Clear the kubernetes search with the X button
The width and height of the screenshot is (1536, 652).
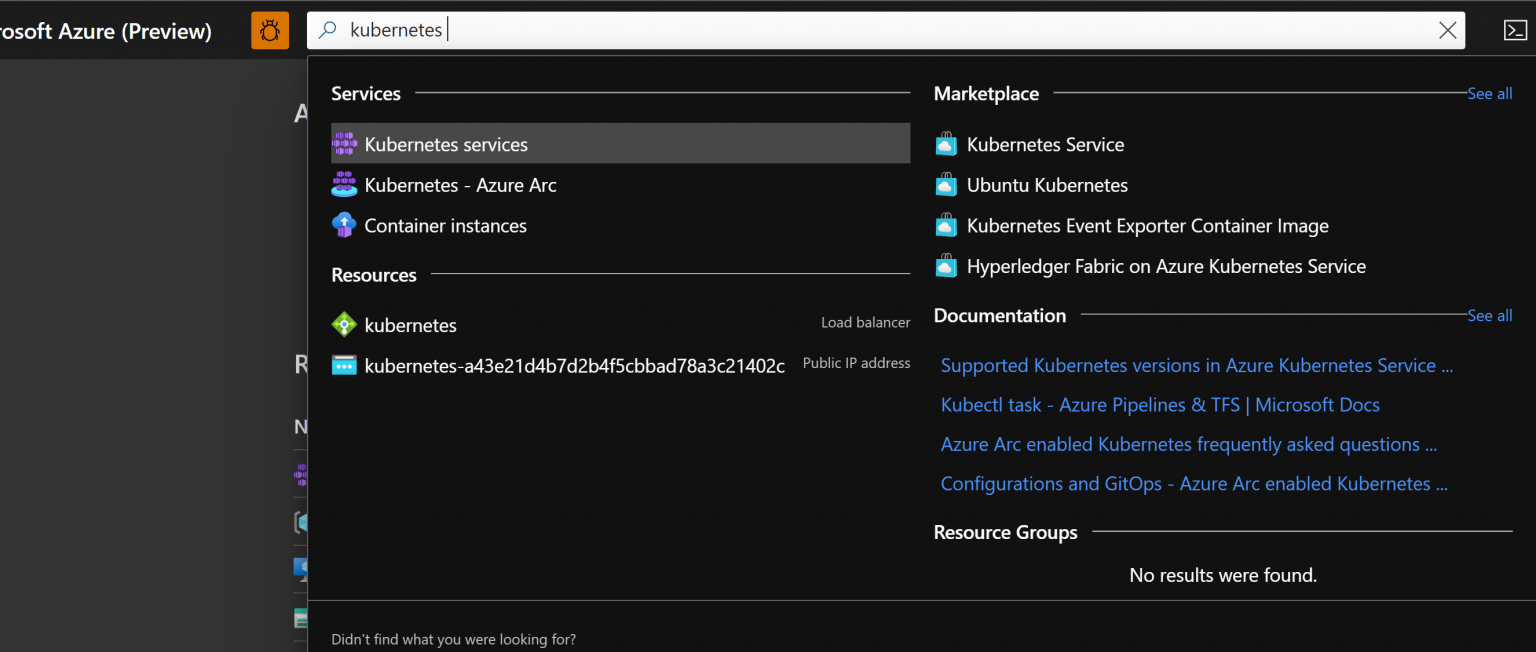[x=1447, y=30]
